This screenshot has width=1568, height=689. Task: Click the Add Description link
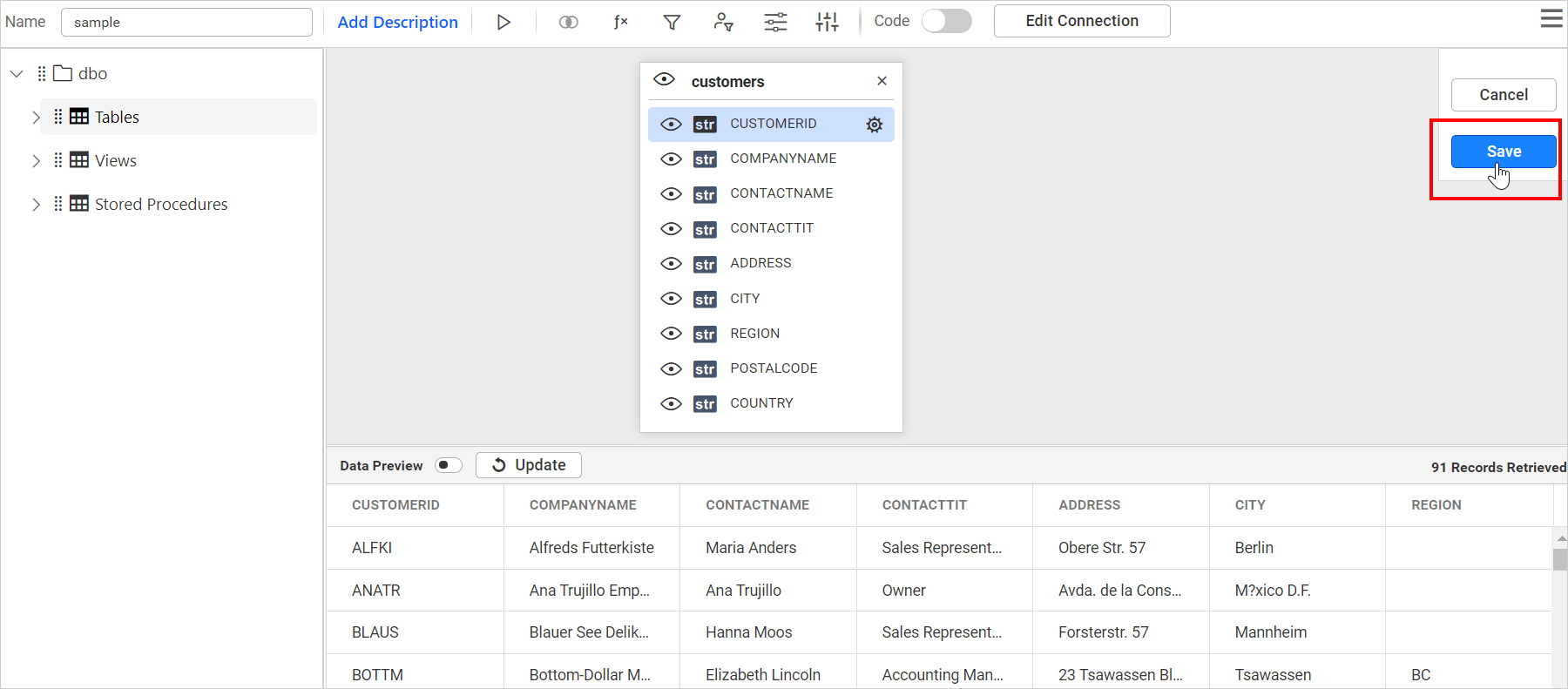[397, 22]
